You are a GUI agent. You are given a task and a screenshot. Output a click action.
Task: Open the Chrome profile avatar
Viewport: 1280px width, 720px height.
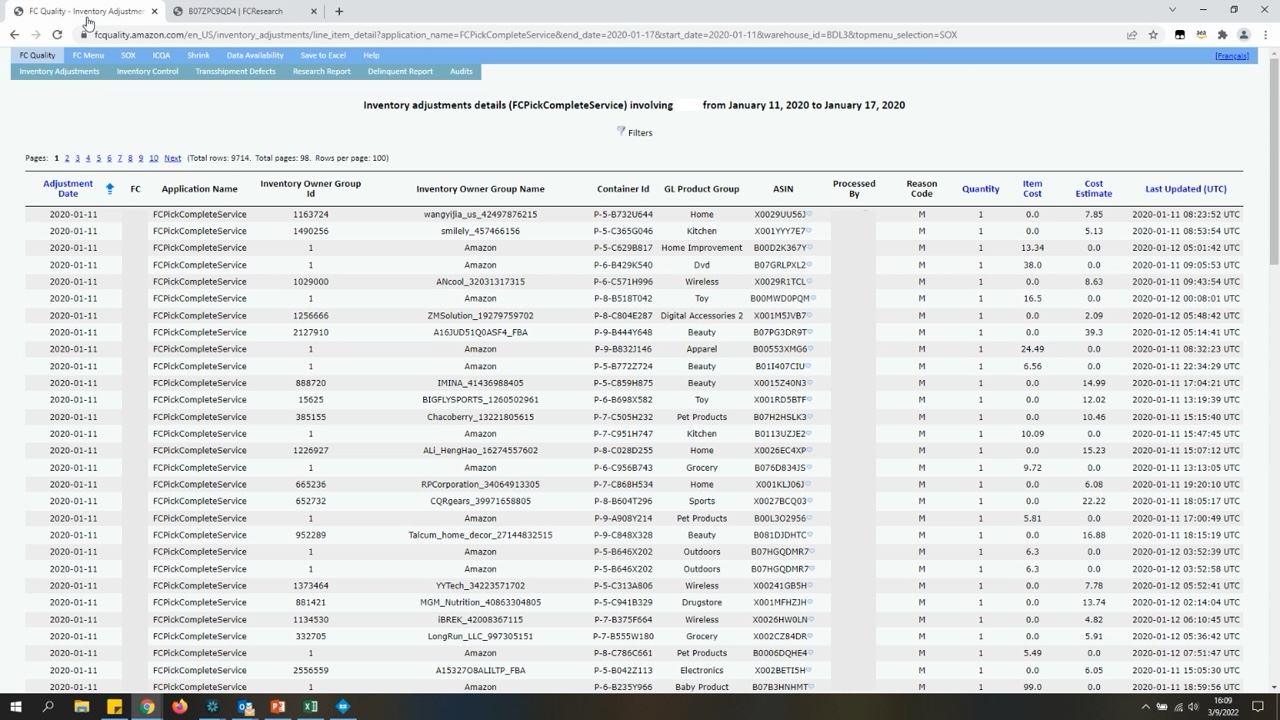point(1244,34)
